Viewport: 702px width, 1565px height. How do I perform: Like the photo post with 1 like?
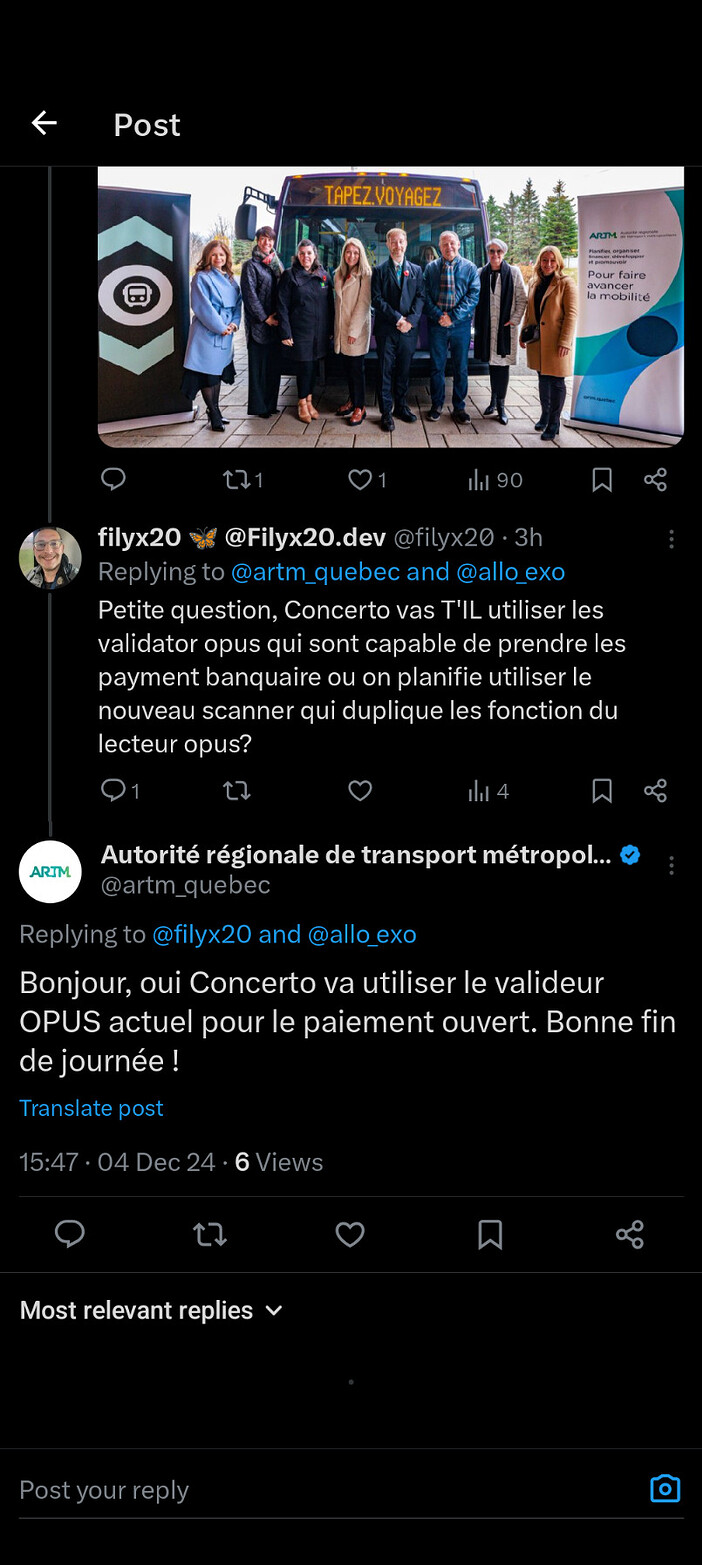click(x=367, y=480)
